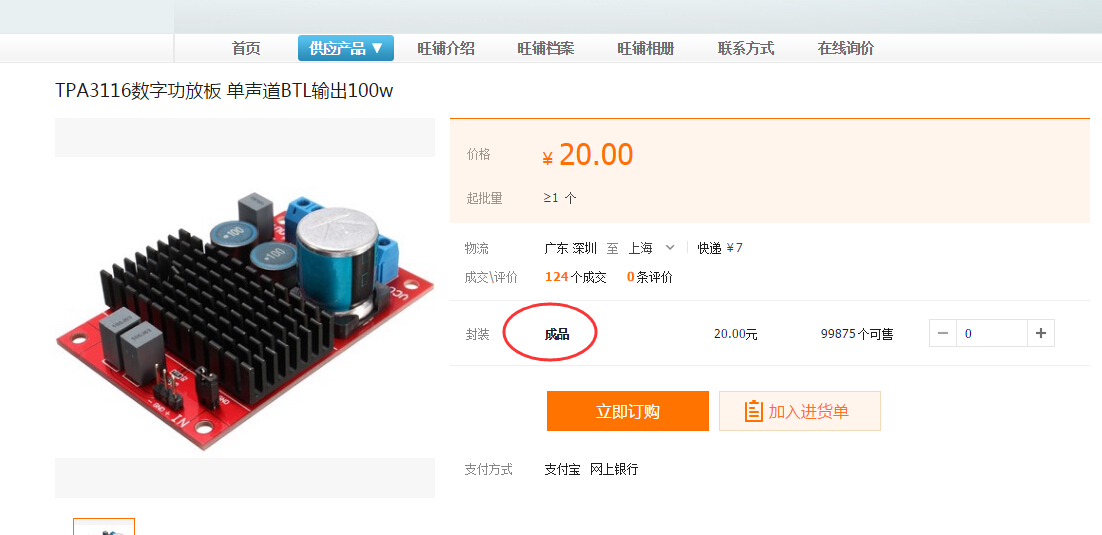
Task: Click into the quantity input field
Action: point(992,333)
